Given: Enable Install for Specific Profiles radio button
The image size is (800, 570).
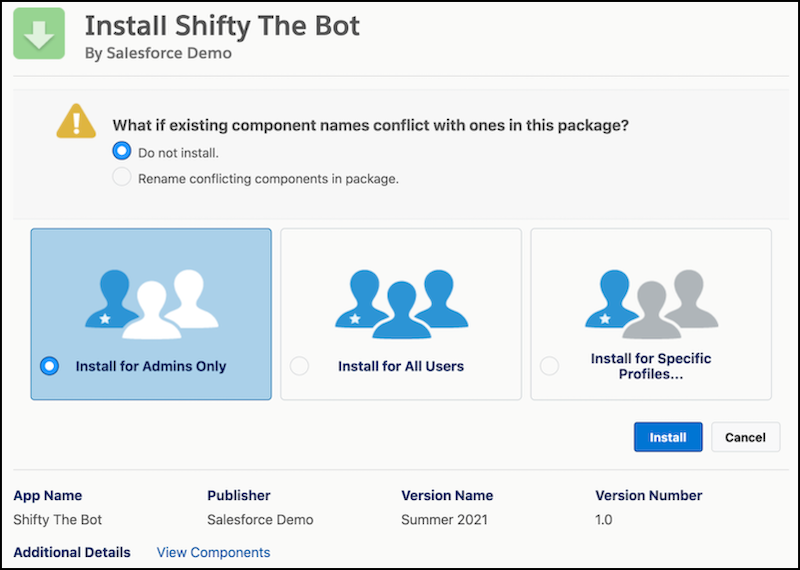Looking at the screenshot, I should click(x=549, y=366).
